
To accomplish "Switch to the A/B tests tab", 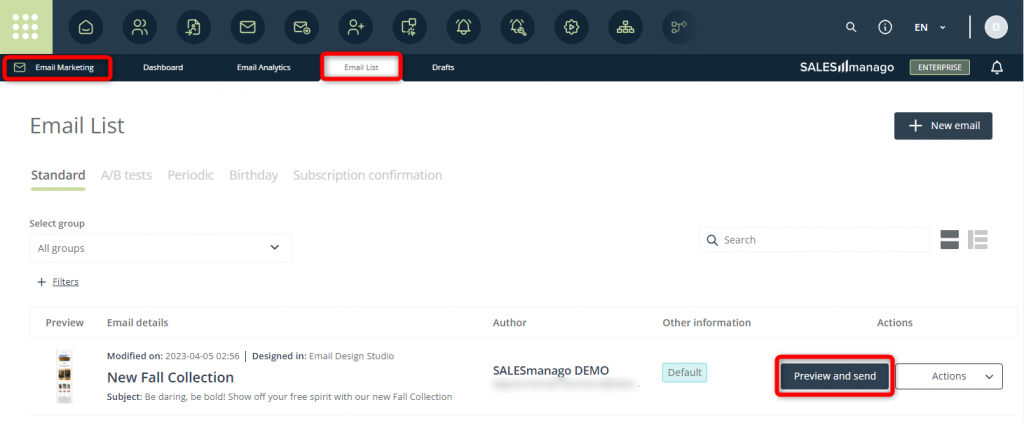I will point(127,175).
